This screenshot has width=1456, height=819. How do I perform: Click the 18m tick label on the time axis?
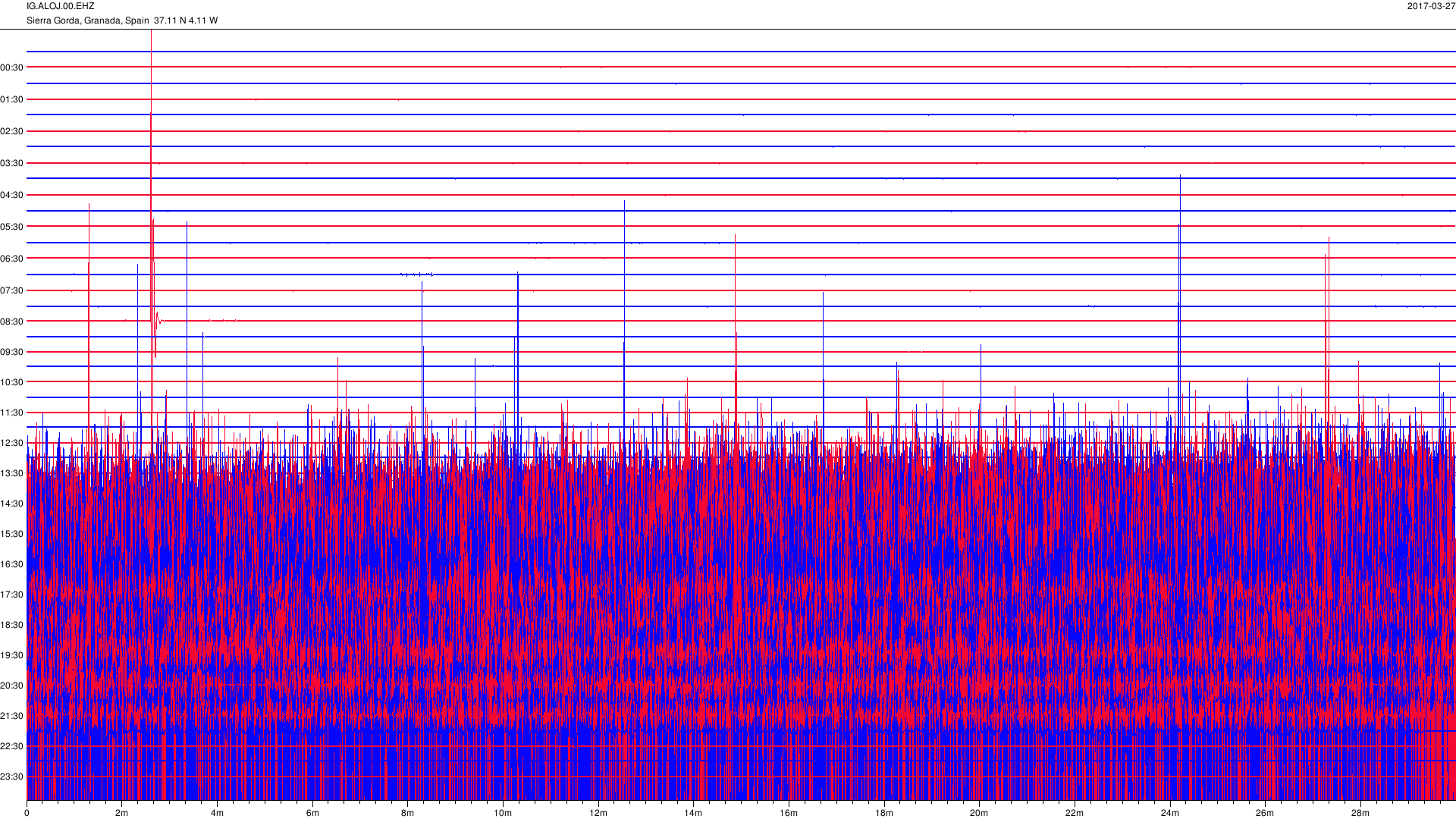(x=884, y=813)
